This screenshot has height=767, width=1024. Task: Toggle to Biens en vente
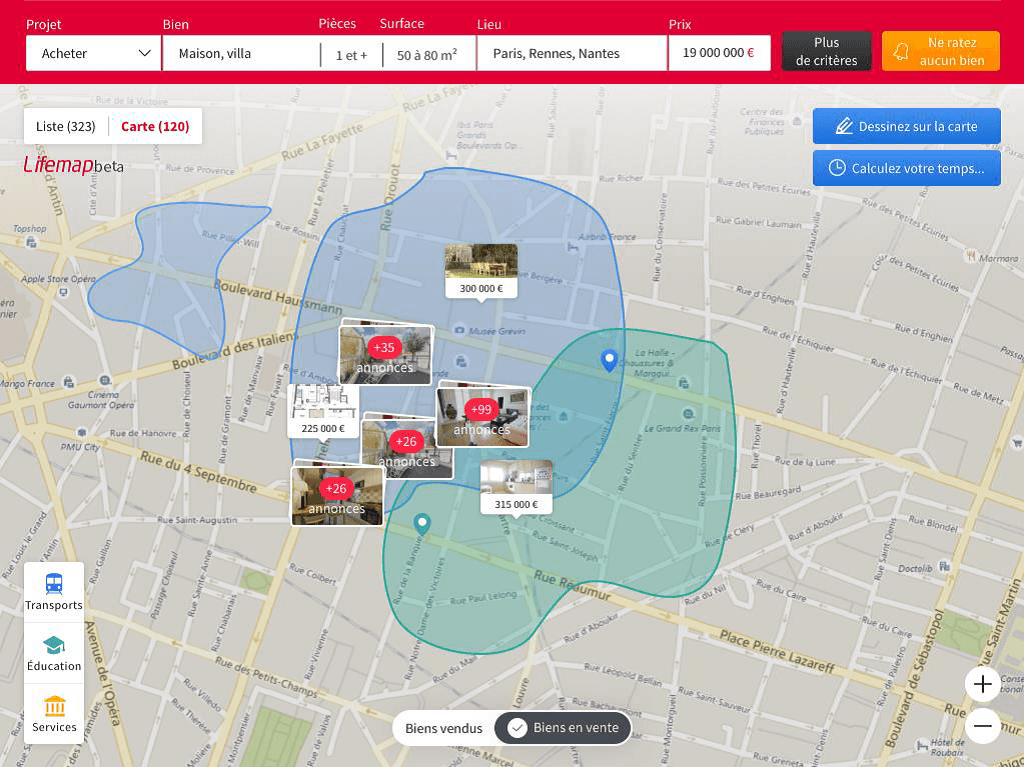[x=563, y=728]
